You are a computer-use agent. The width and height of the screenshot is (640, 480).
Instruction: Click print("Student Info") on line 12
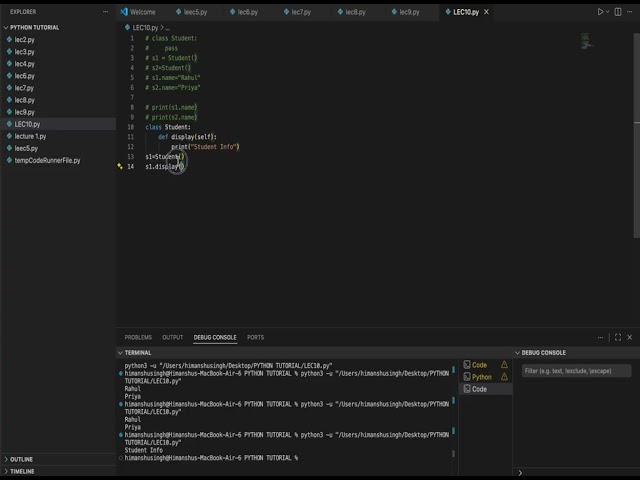tap(205, 147)
